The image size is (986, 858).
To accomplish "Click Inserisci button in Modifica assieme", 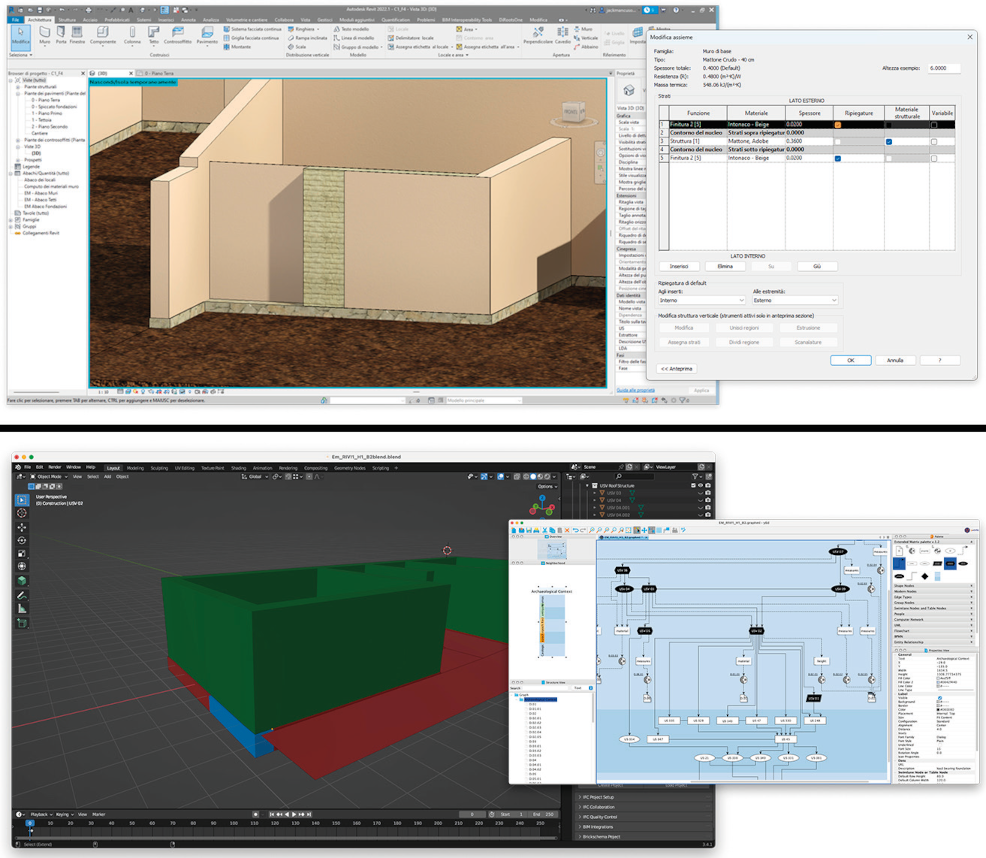I will point(679,266).
